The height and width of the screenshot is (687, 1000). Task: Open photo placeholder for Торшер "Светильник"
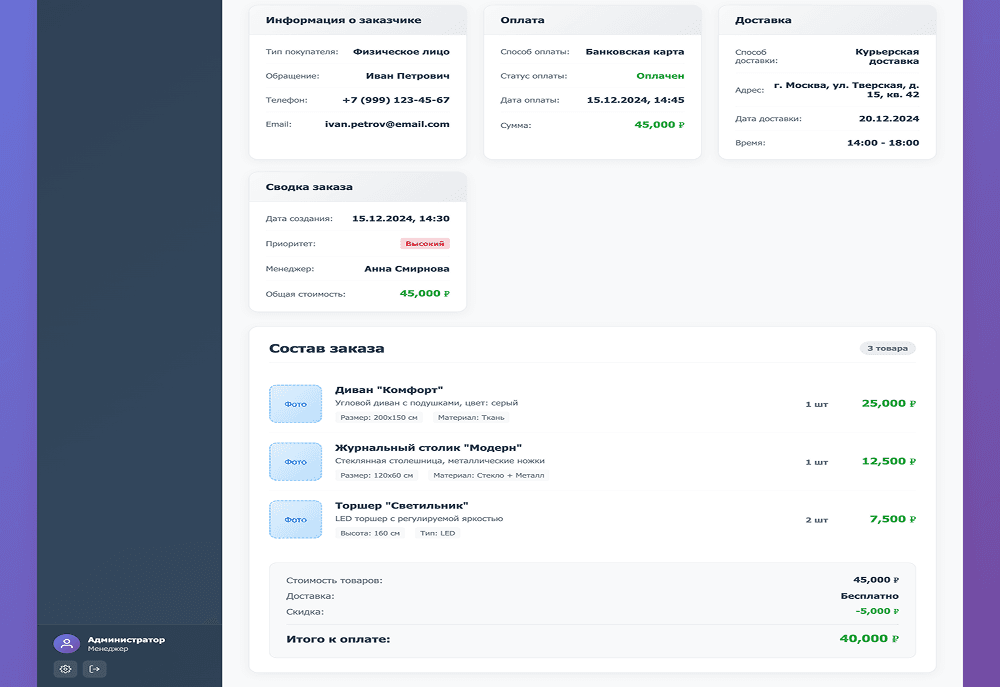click(x=295, y=519)
